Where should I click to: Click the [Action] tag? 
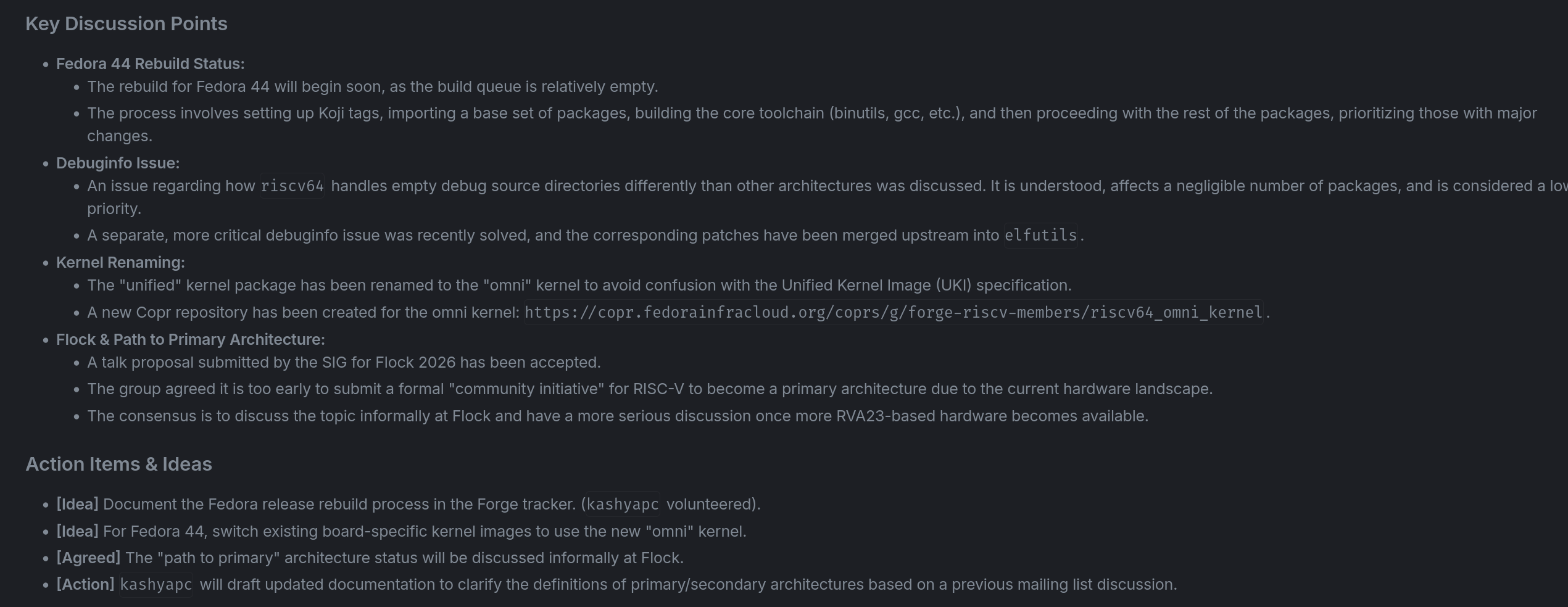pos(85,584)
